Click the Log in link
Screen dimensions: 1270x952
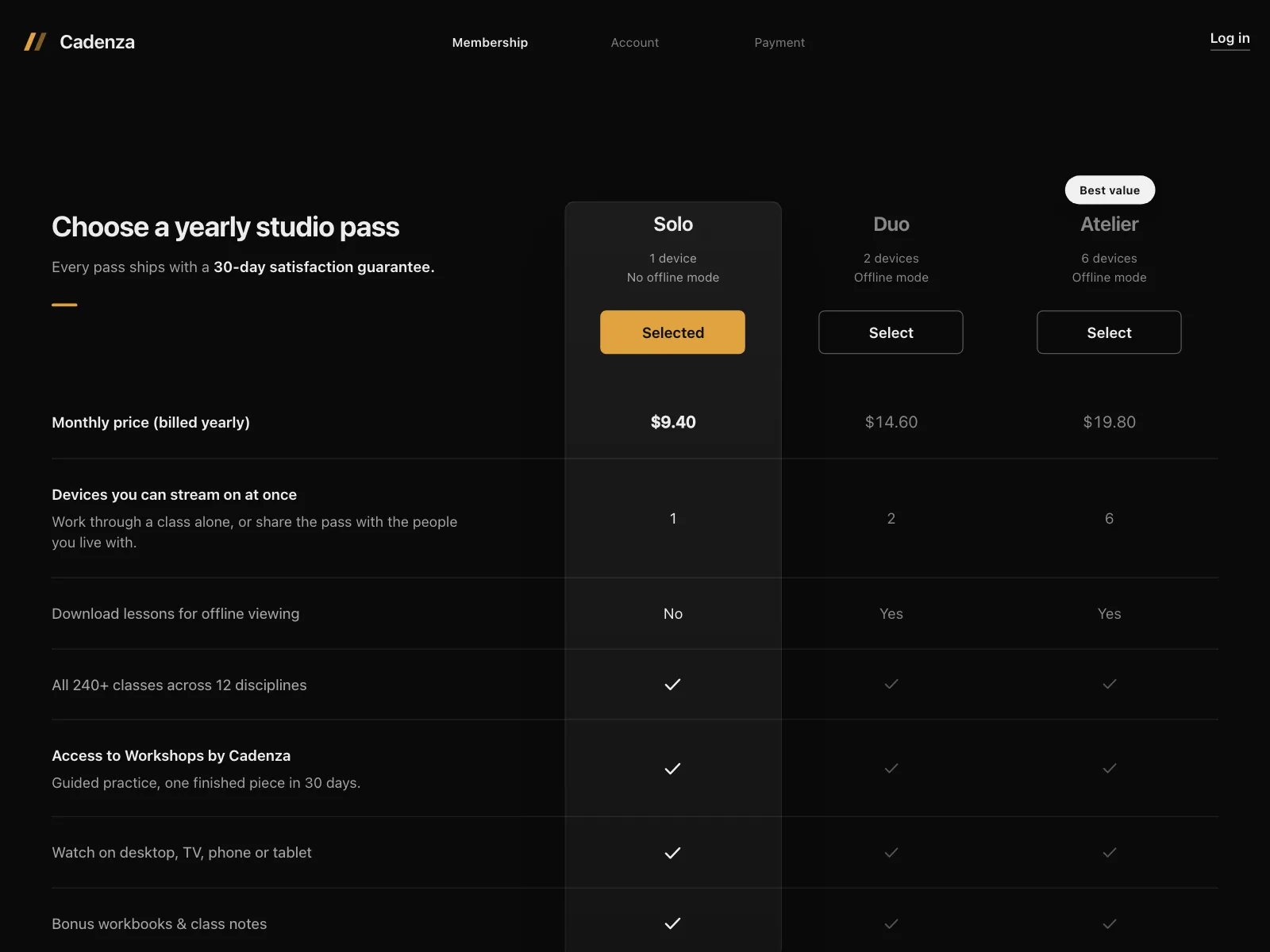click(1230, 38)
